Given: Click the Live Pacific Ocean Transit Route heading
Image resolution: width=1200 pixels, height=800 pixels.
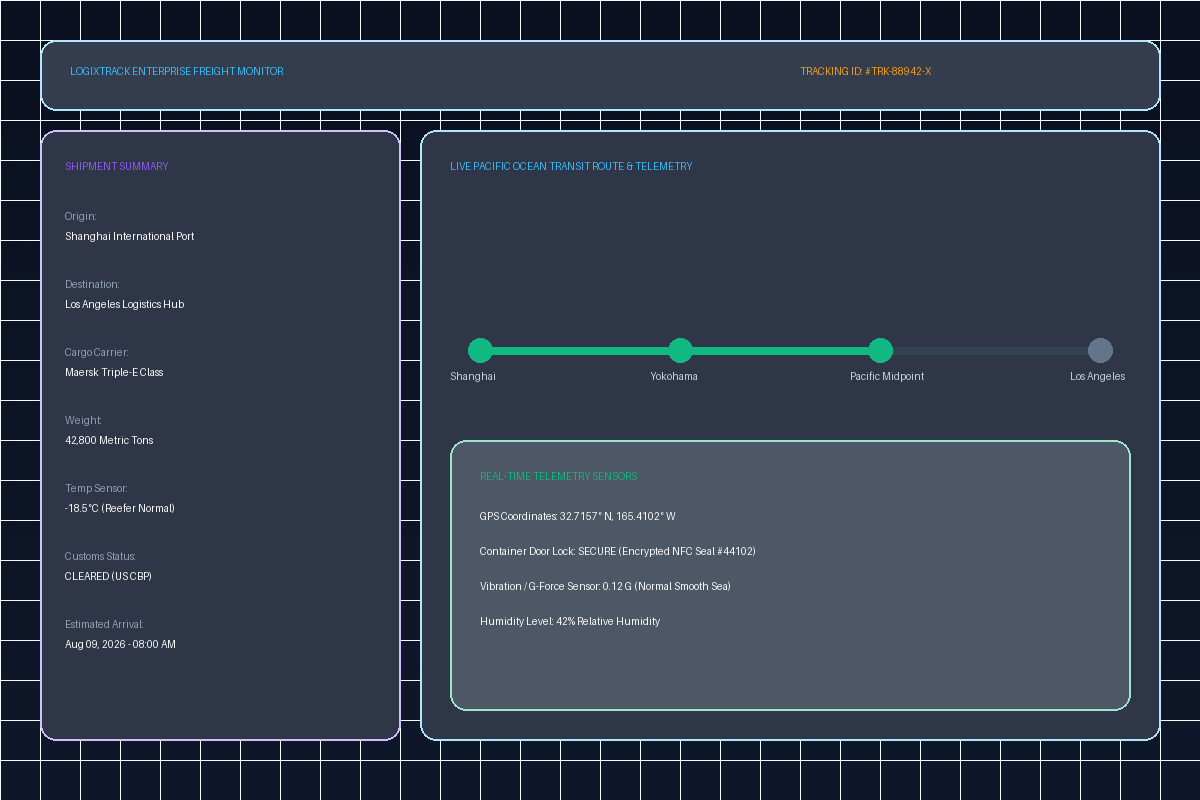Looking at the screenshot, I should (x=571, y=166).
